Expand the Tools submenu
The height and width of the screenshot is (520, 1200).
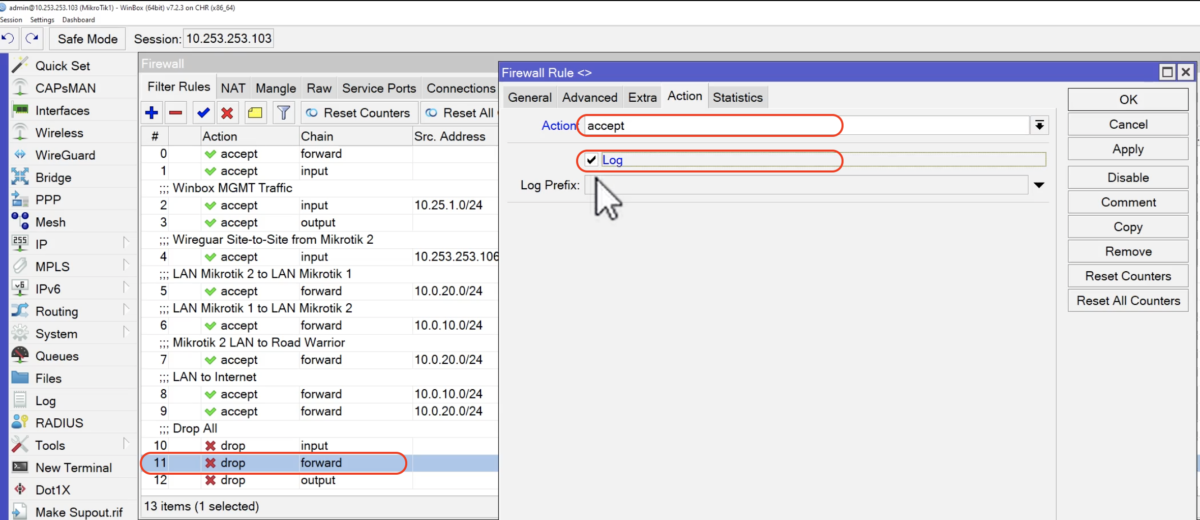point(126,445)
